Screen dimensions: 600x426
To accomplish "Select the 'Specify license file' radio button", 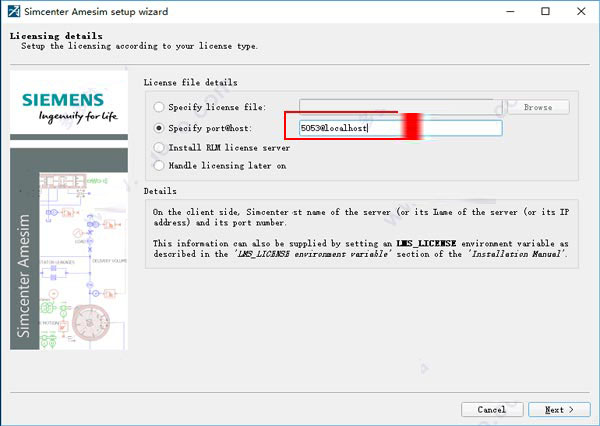I will coord(159,107).
